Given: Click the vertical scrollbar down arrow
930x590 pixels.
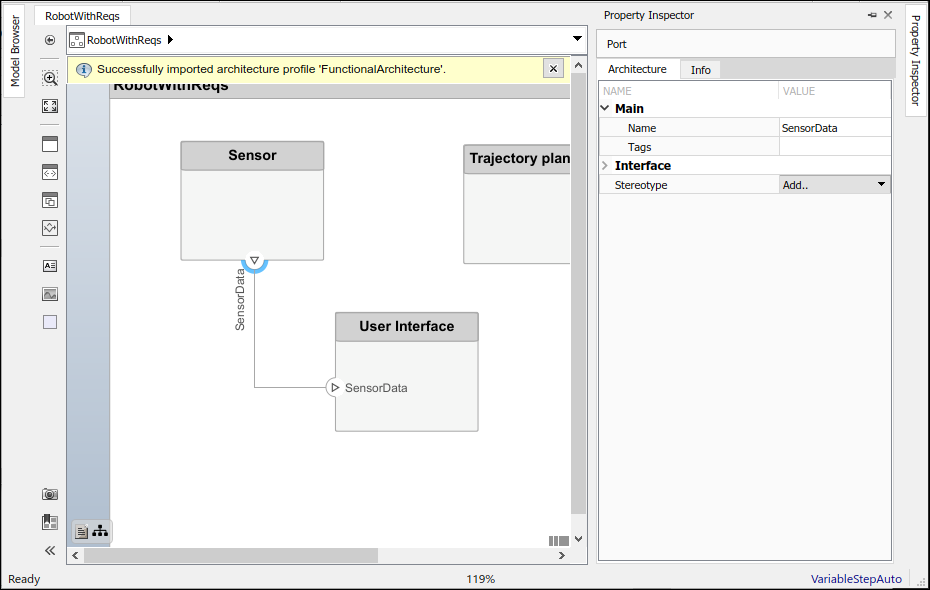Looking at the screenshot, I should [578, 539].
